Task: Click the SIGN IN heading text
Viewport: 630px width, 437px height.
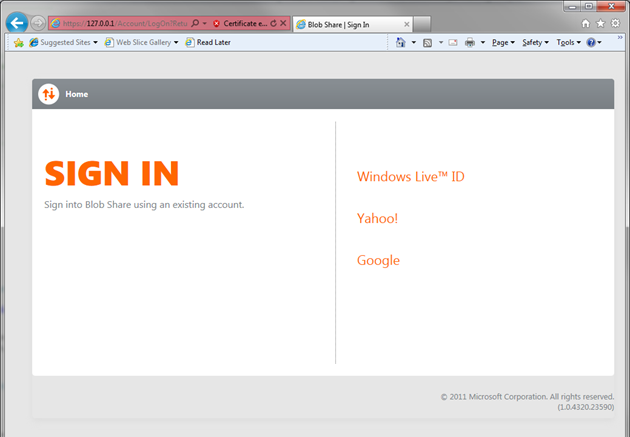Action: pyautogui.click(x=112, y=173)
